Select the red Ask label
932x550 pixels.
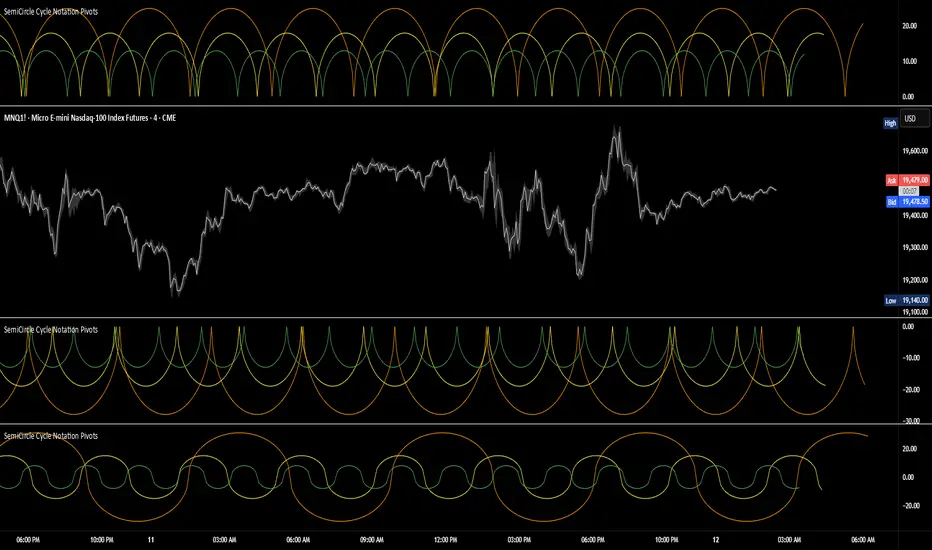click(x=890, y=180)
